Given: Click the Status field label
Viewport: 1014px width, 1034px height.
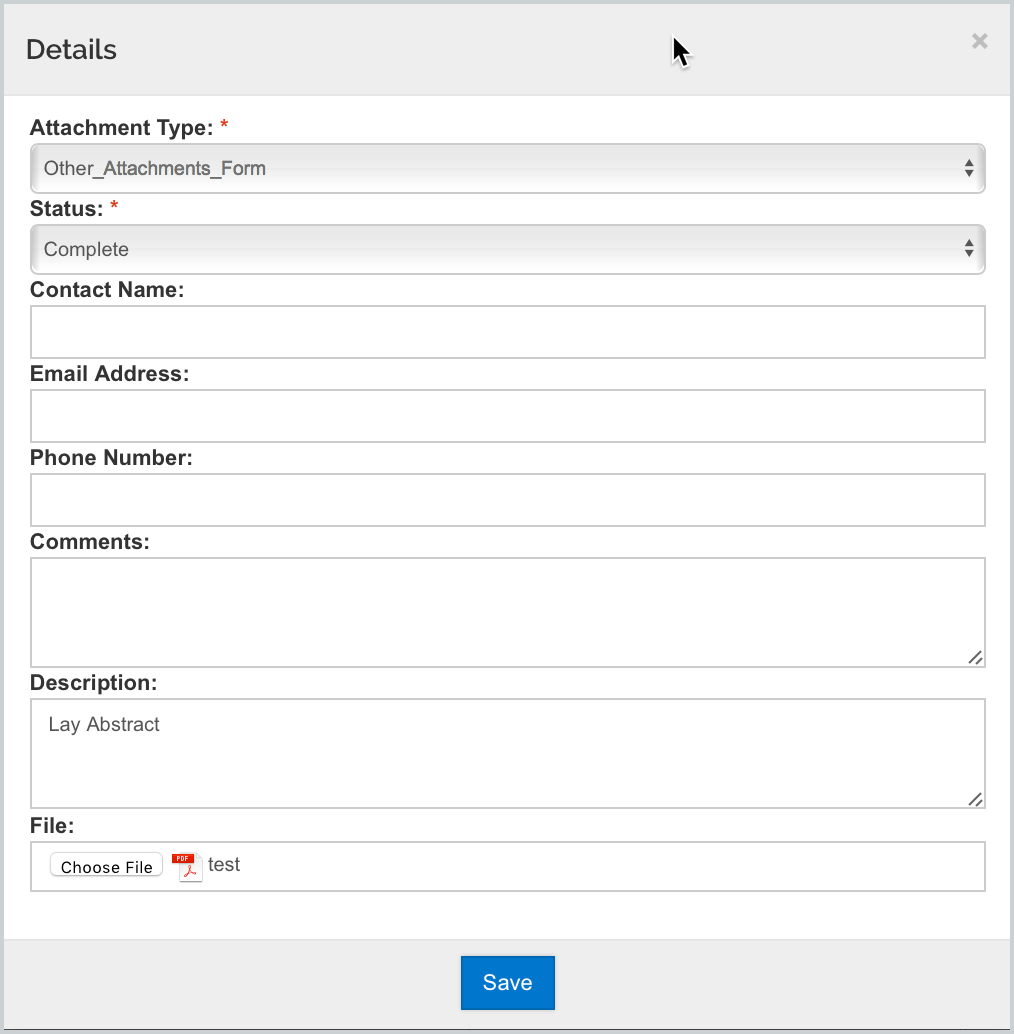Looking at the screenshot, I should pos(67,208).
